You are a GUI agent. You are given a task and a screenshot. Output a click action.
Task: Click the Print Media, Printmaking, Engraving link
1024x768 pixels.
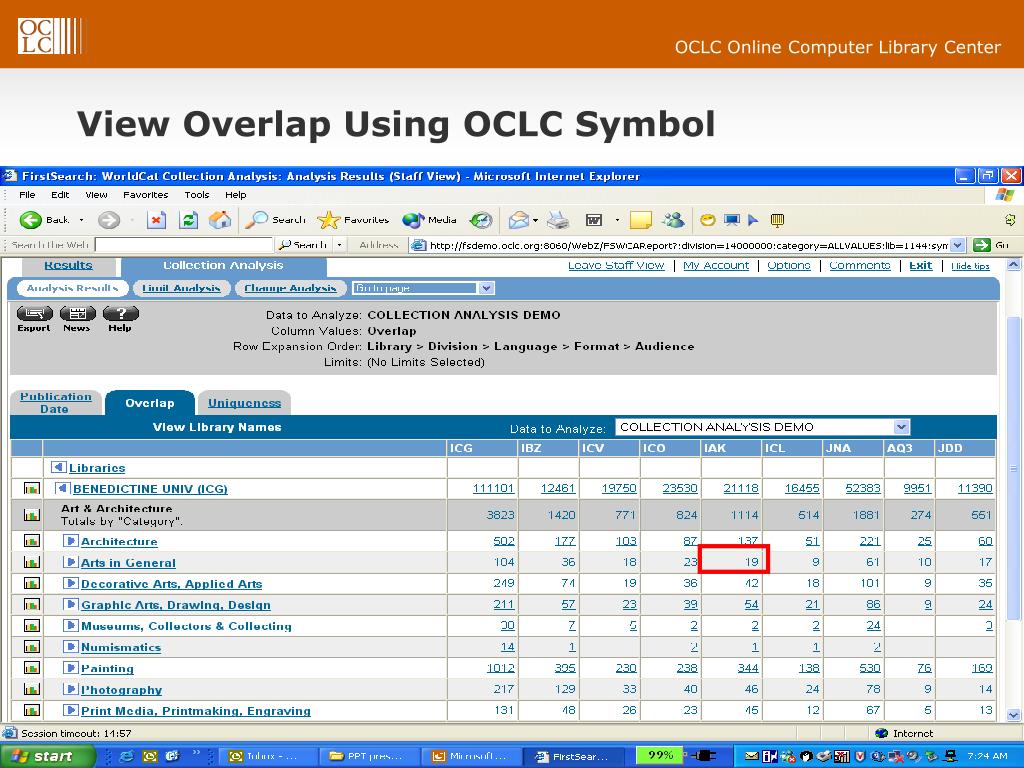pyautogui.click(x=195, y=711)
